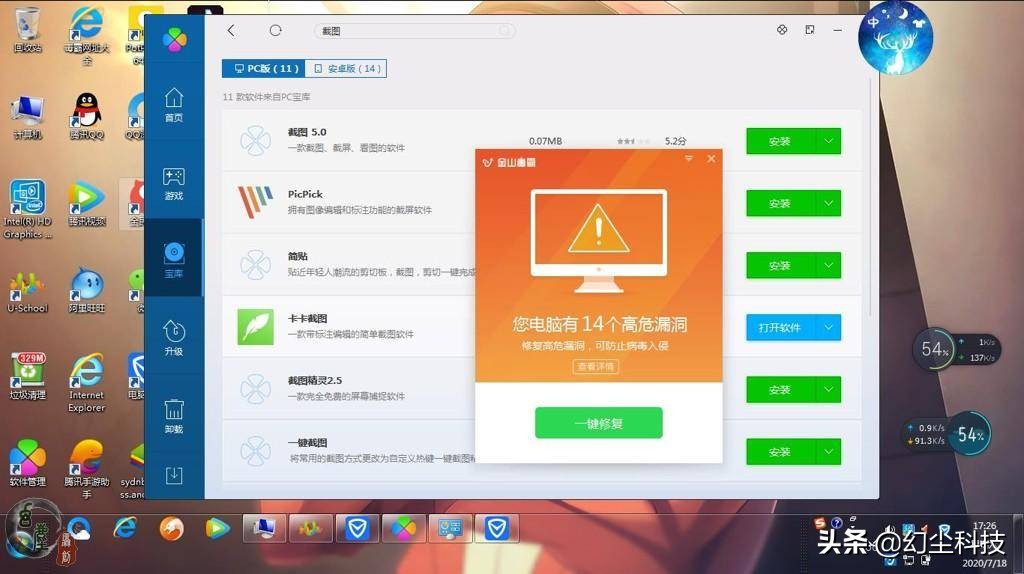Click the colorful clover logo atop the sidebar
This screenshot has height=574, width=1024.
click(x=174, y=40)
